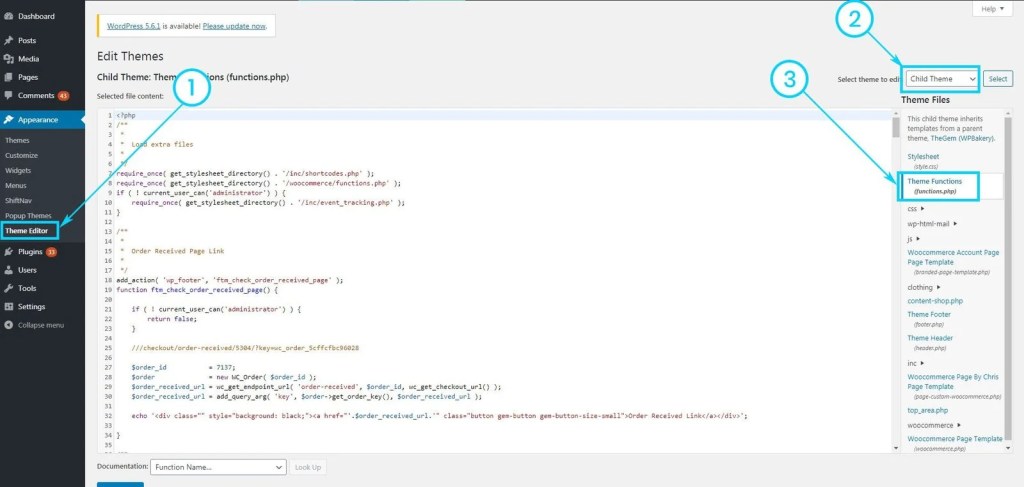The height and width of the screenshot is (487, 1024).
Task: Expand the woocommerce folder
Action: point(934,425)
